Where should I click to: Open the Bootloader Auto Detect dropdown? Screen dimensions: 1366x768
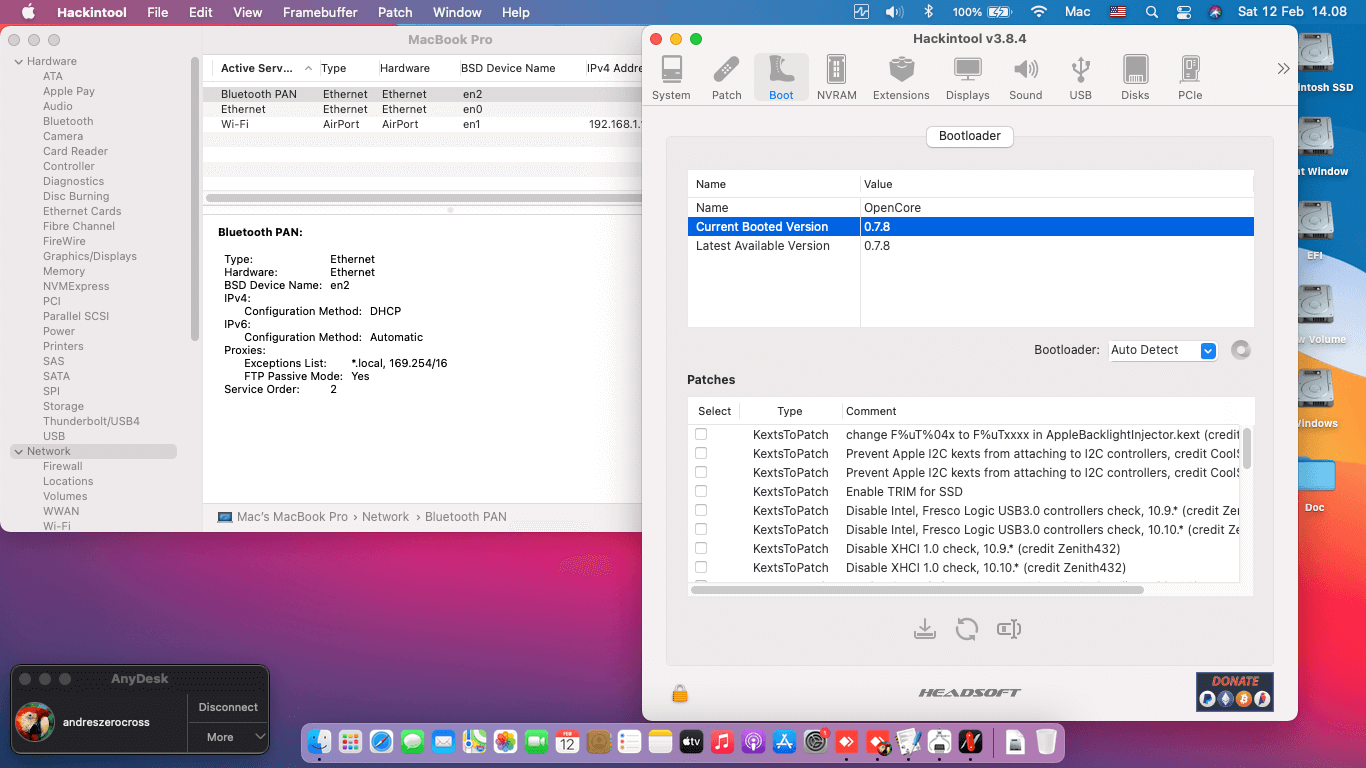[1163, 350]
